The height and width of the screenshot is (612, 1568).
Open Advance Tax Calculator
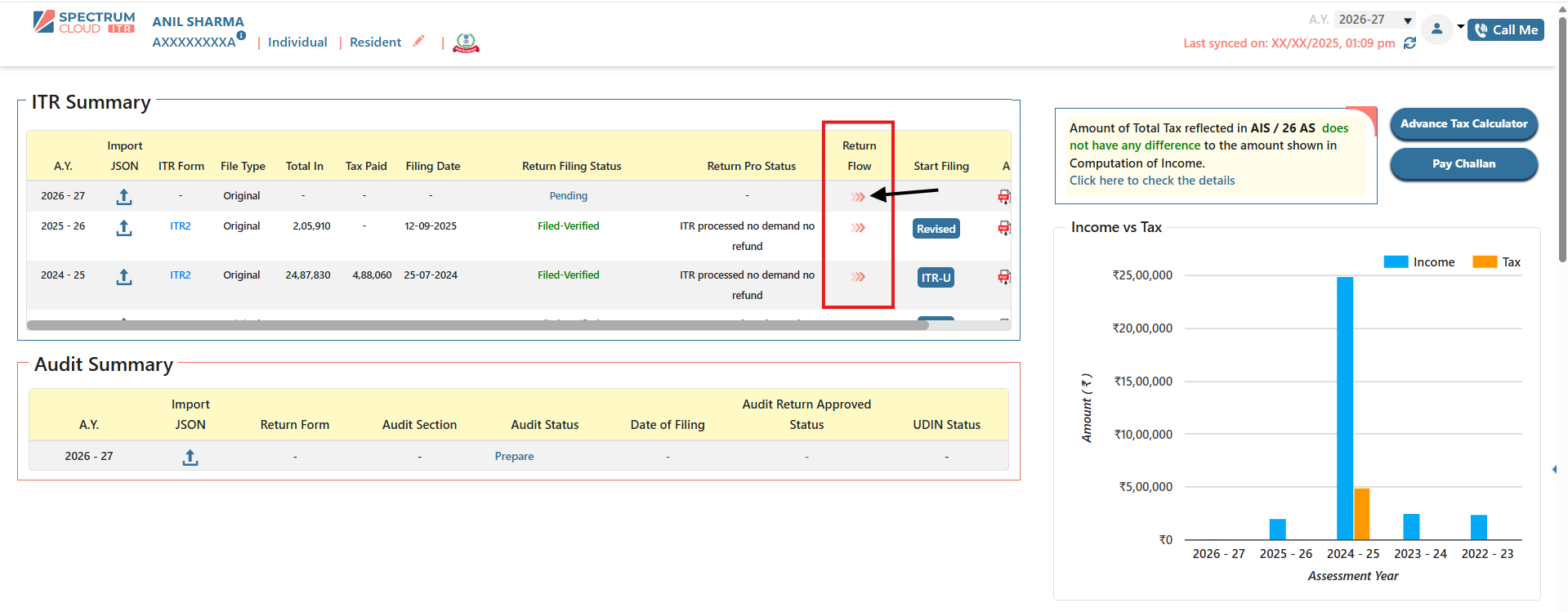(1463, 124)
